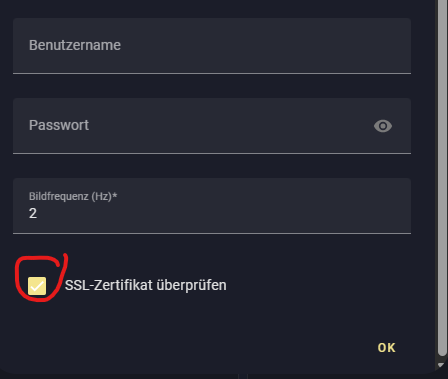Reveal password with the eye icon
The height and width of the screenshot is (379, 448).
coord(383,126)
